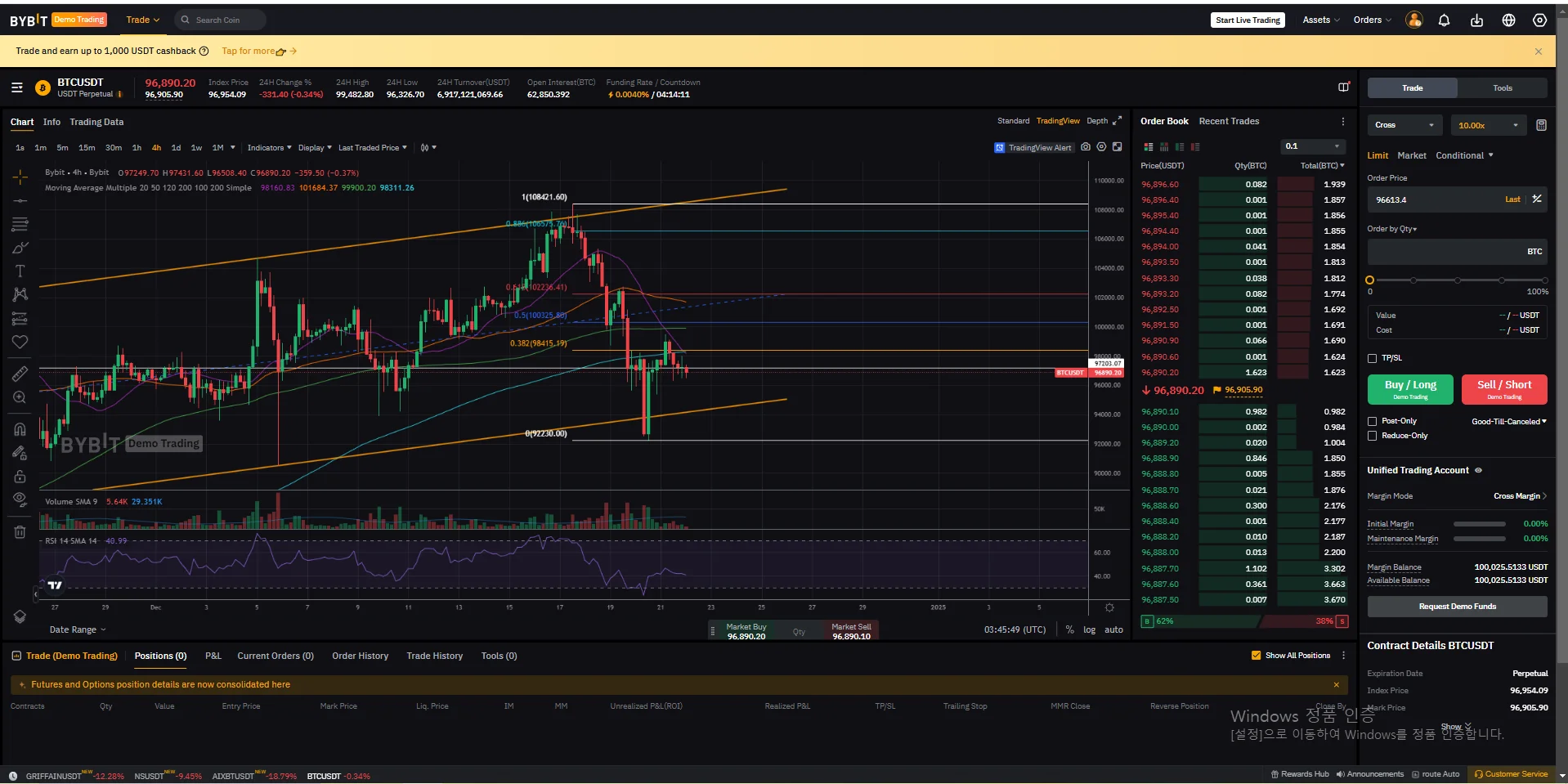Open the notifications bell
Screen dimensions: 1568x784
click(x=1445, y=20)
